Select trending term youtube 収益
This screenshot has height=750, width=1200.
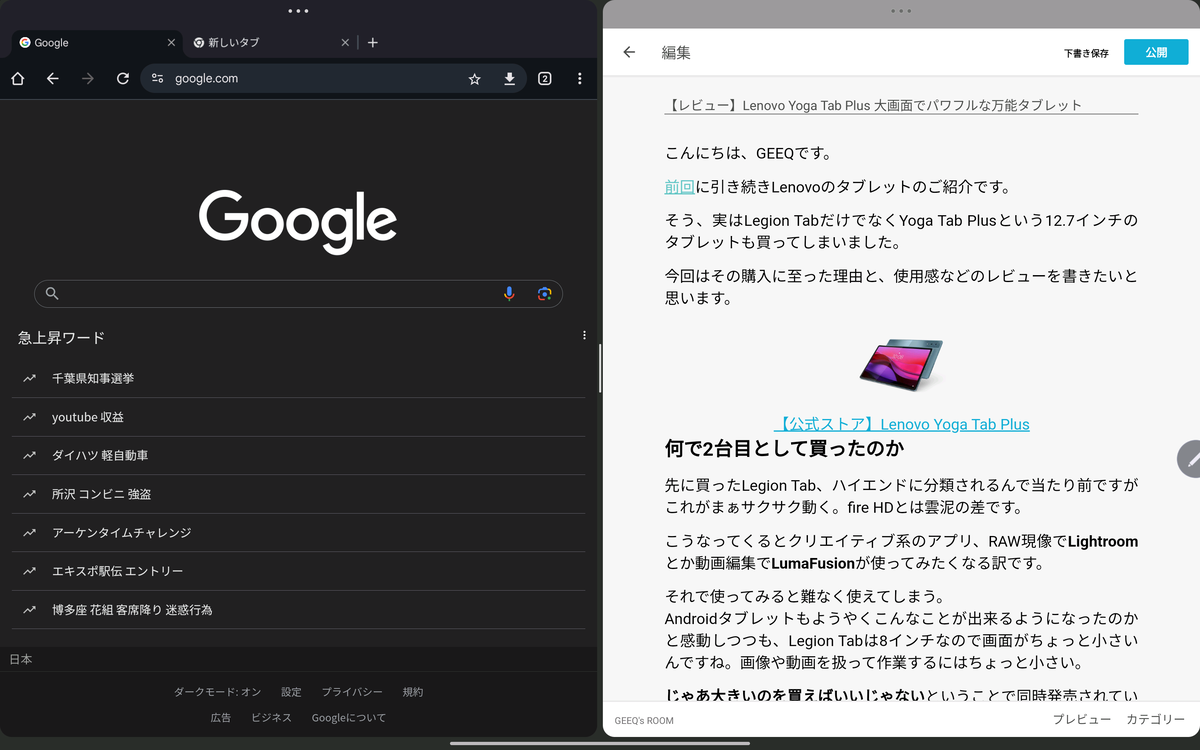tap(299, 417)
